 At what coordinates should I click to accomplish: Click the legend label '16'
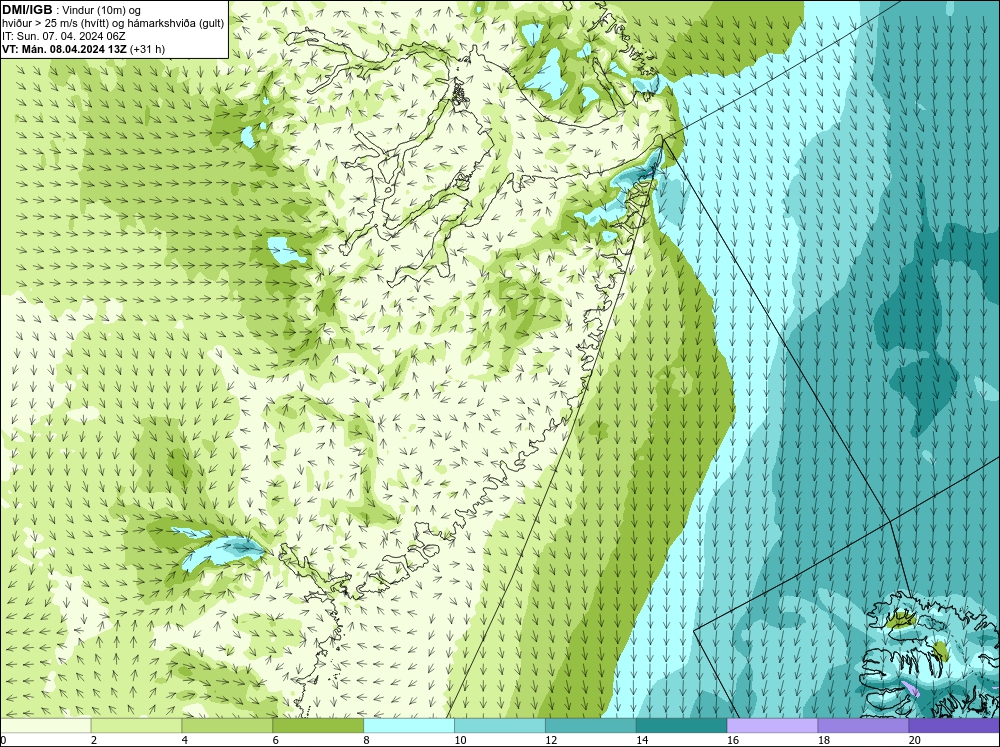[x=733, y=740]
